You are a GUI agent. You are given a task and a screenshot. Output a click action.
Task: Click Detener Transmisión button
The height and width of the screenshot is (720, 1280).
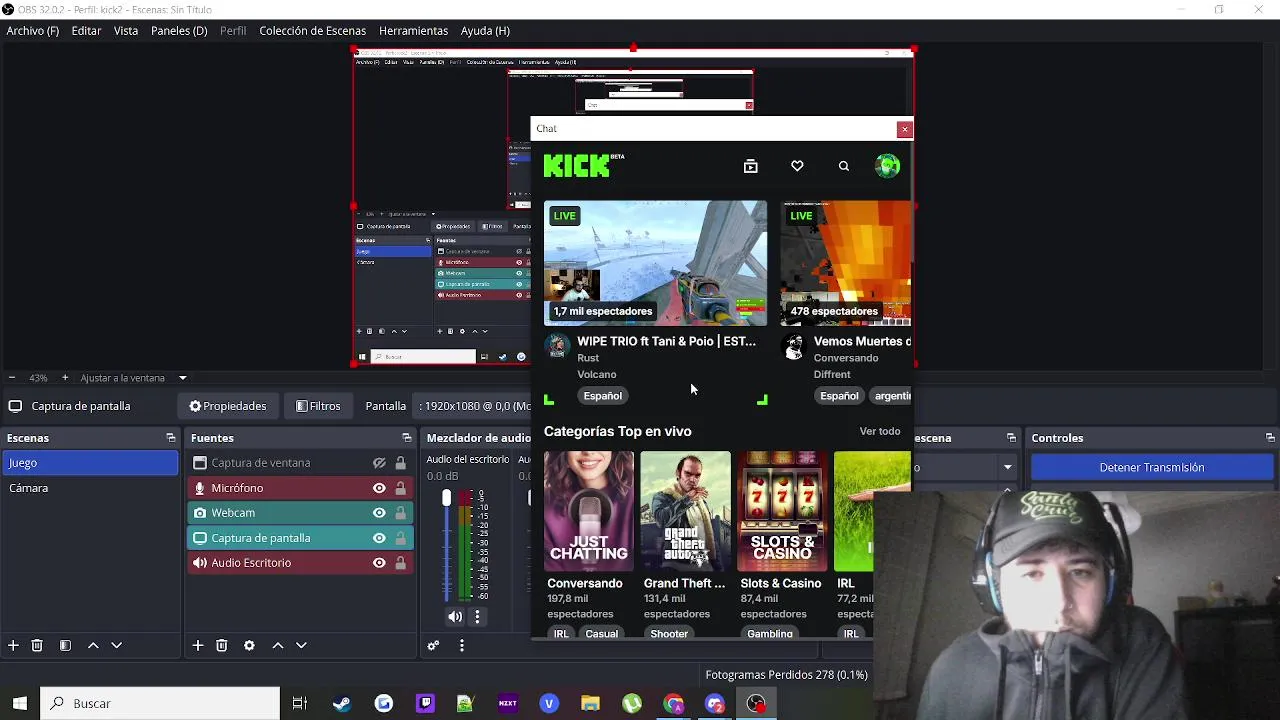tap(1152, 467)
